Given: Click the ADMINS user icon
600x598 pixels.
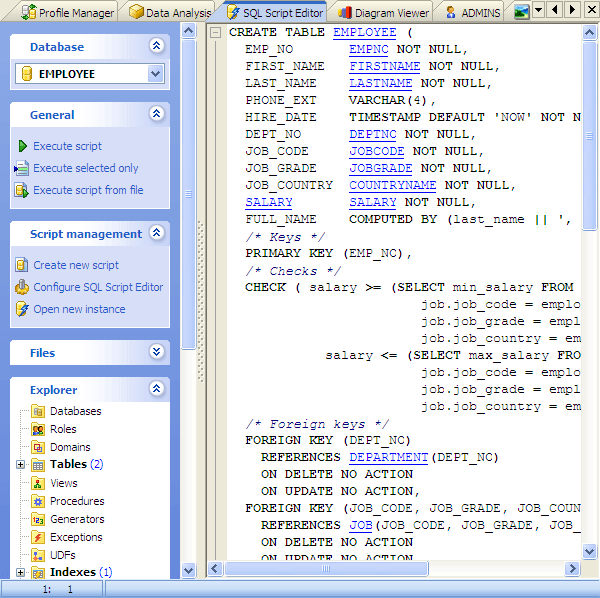Looking at the screenshot, I should 451,13.
